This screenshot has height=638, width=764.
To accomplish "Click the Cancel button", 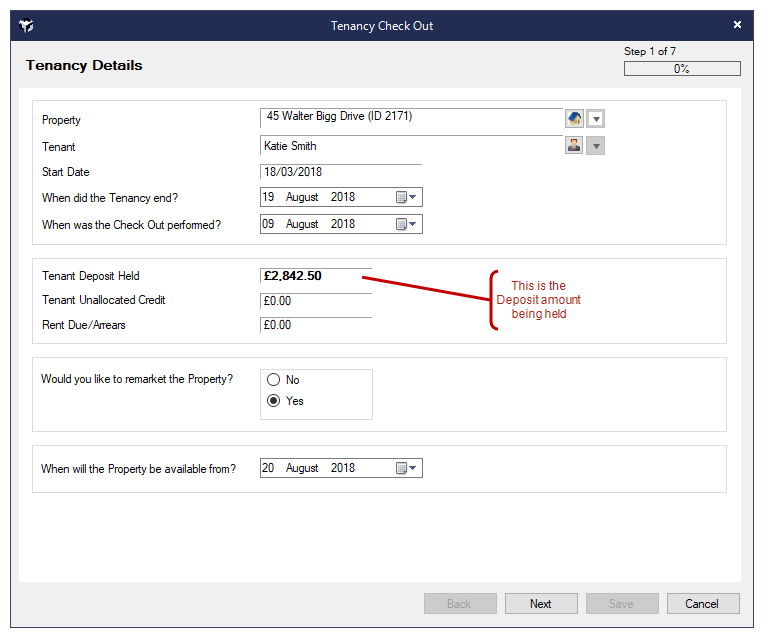I will pyautogui.click(x=702, y=603).
